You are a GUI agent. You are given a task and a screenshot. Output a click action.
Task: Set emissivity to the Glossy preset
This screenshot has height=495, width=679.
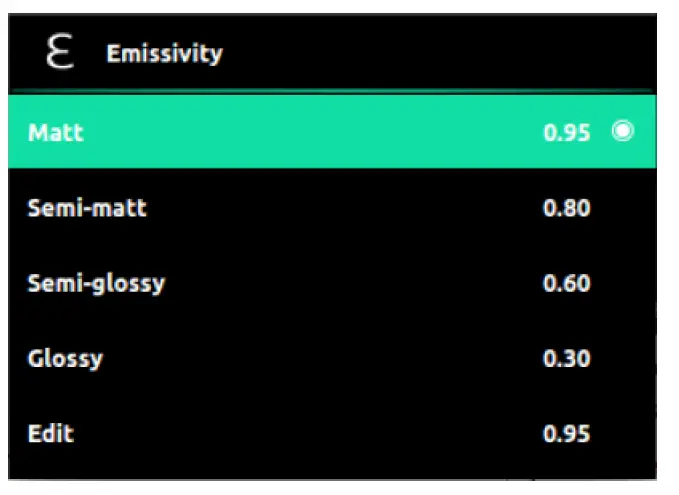330,358
